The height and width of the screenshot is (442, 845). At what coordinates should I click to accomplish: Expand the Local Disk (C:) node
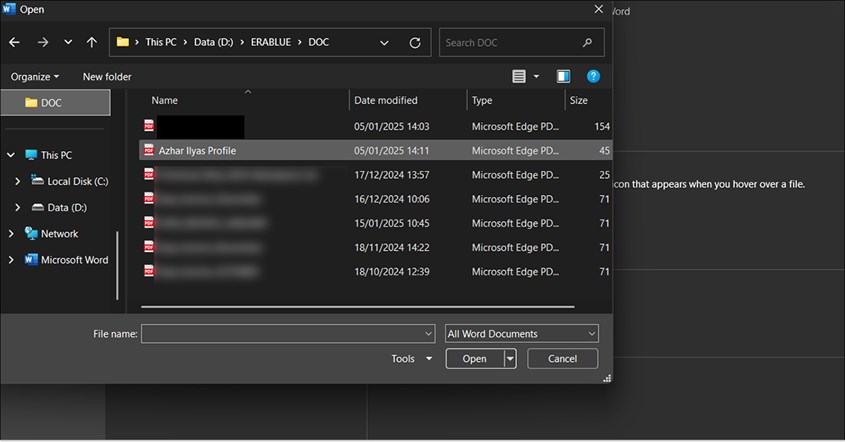tap(17, 181)
